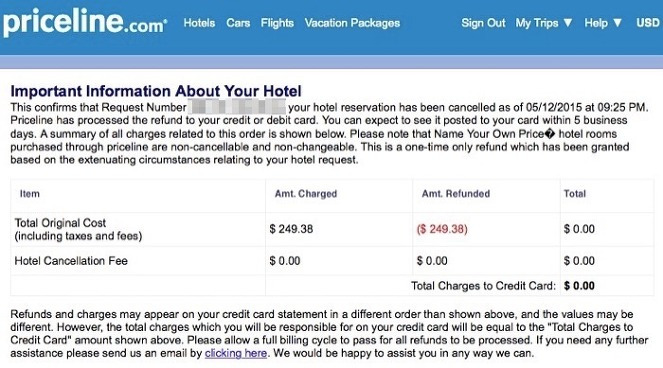Image resolution: width=663 pixels, height=368 pixels.
Task: Expand the My Trips dropdown
Action: coord(544,23)
